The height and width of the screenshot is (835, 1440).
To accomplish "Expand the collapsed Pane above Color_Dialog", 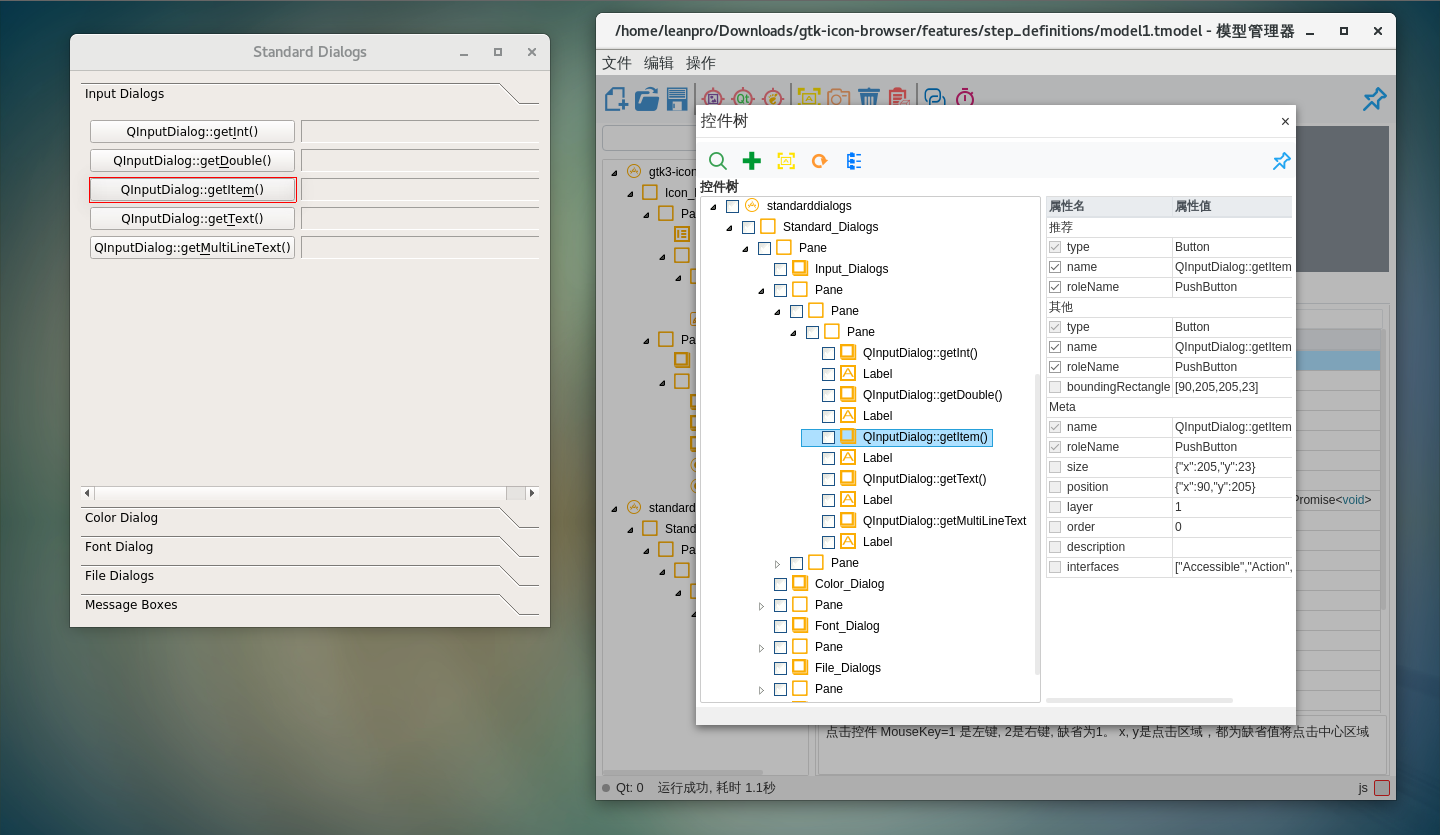I will (x=777, y=564).
